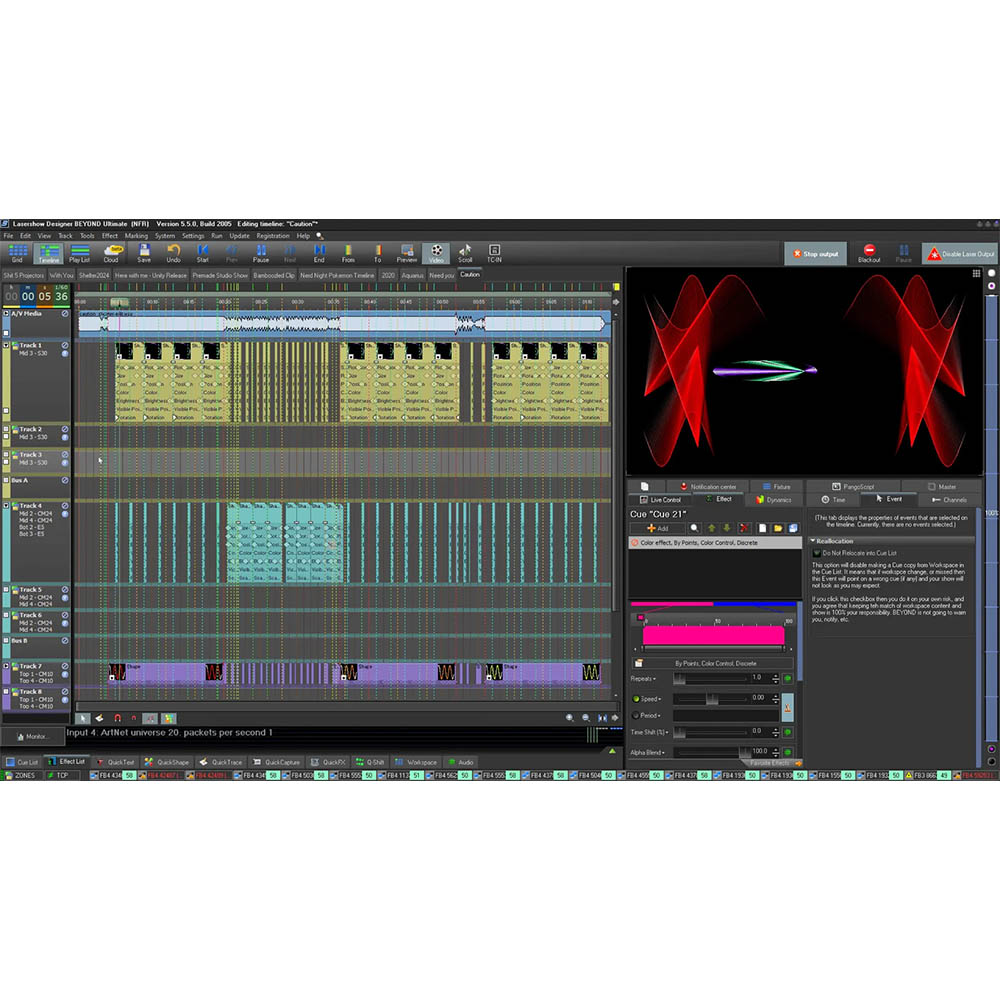Toggle the small magnet snap tool
The width and height of the screenshot is (1000, 1000).
pos(134,718)
